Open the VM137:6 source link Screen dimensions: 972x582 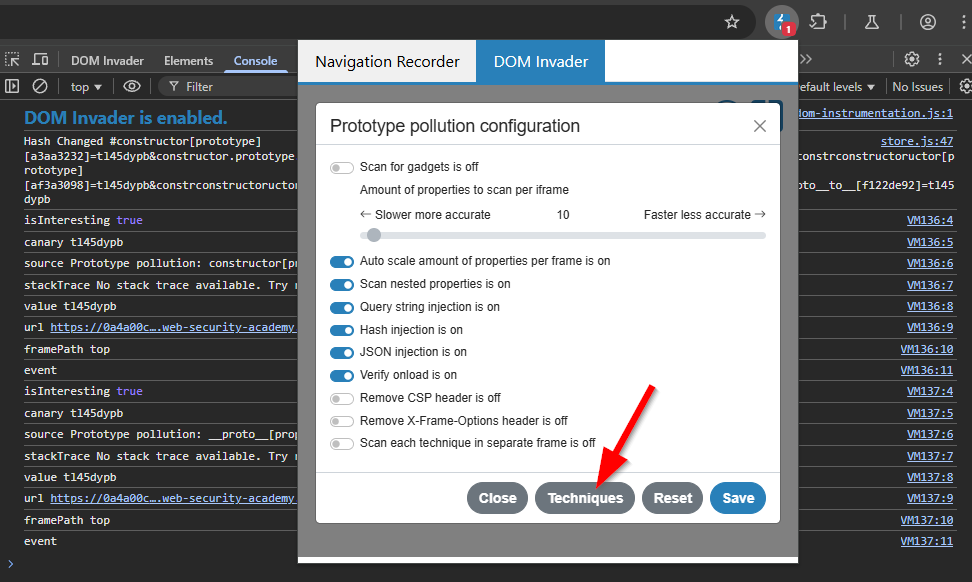click(x=930, y=434)
